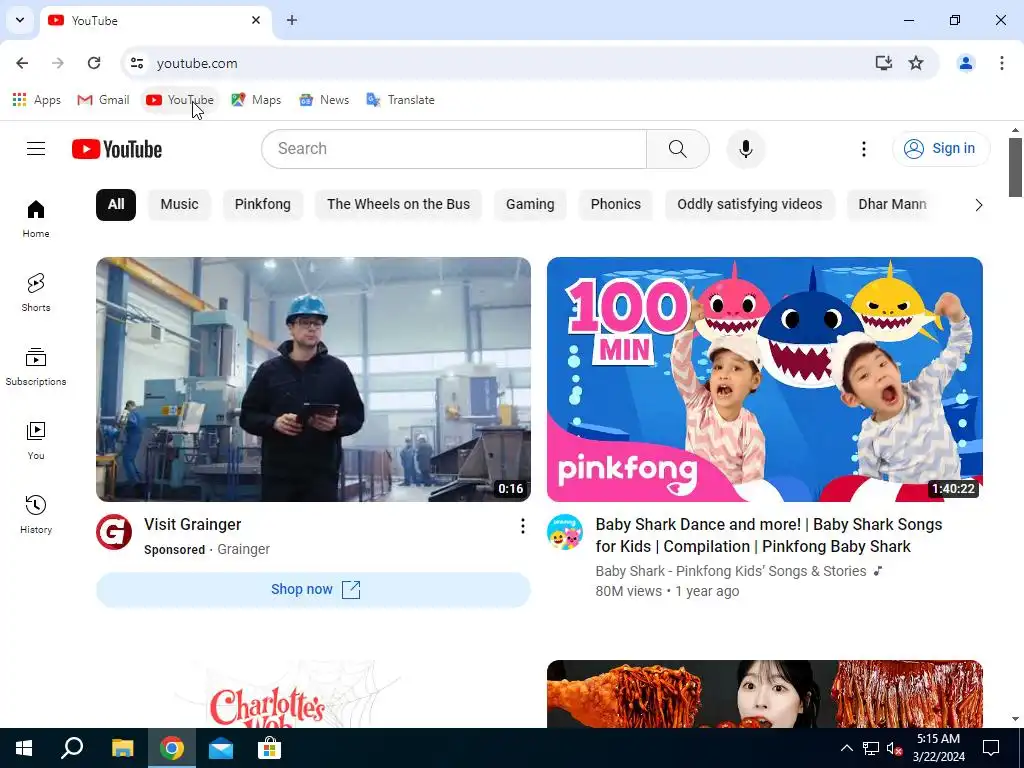The width and height of the screenshot is (1024, 768).
Task: Open Windows taskbar search
Action: click(x=72, y=748)
